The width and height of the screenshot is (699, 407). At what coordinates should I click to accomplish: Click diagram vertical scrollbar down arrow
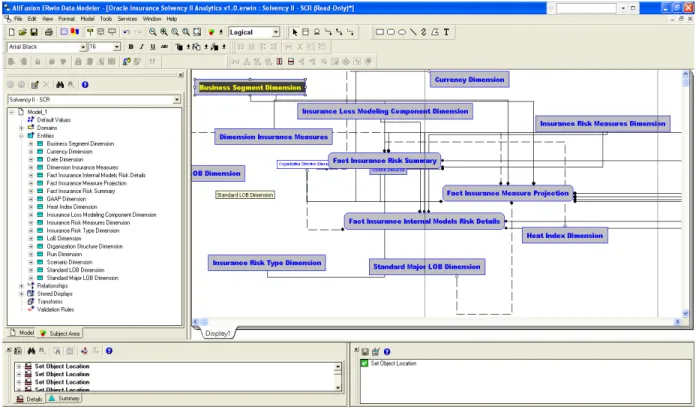(686, 313)
